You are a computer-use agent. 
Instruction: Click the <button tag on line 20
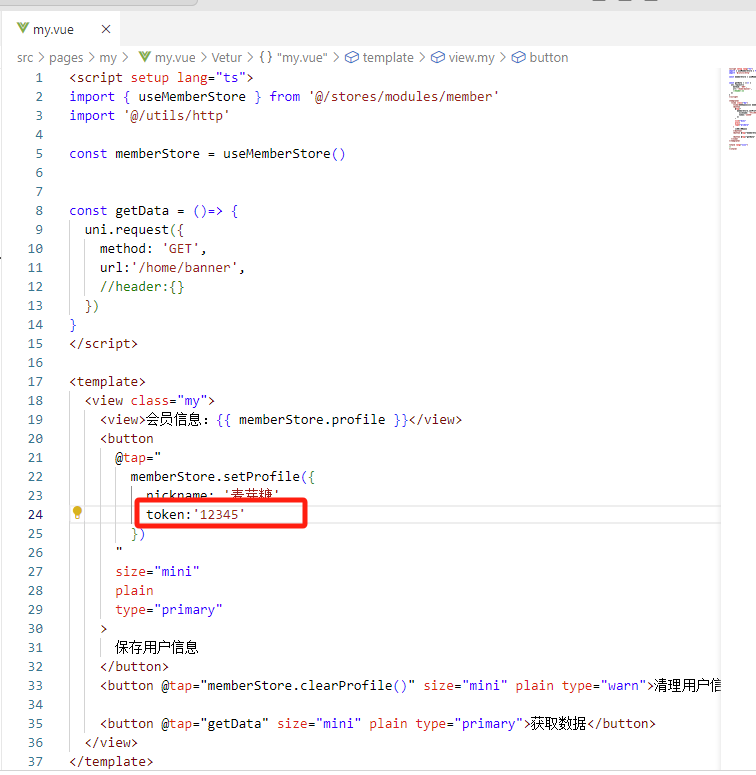pyautogui.click(x=126, y=439)
